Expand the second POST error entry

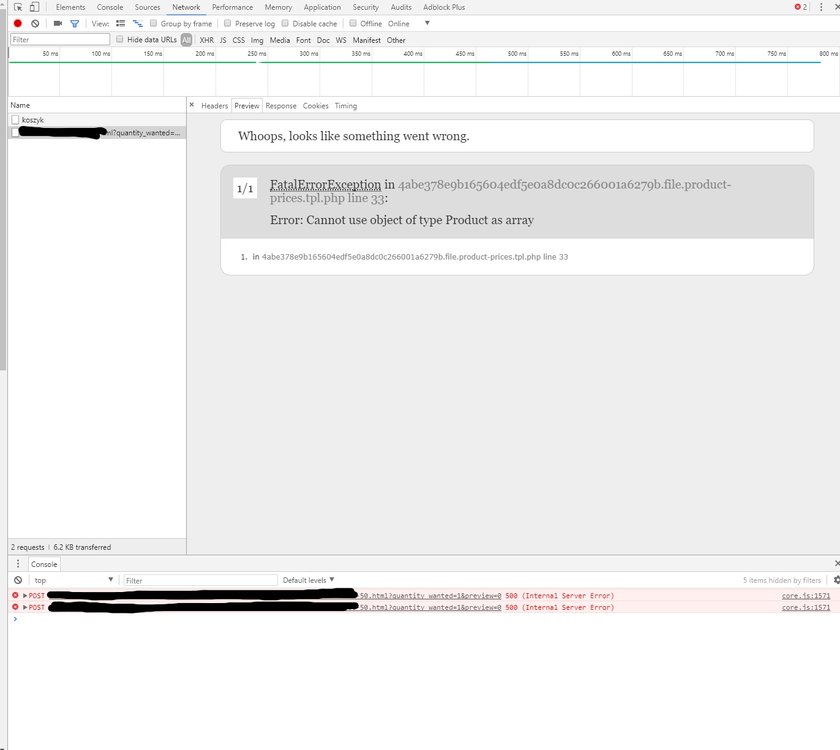pos(25,607)
